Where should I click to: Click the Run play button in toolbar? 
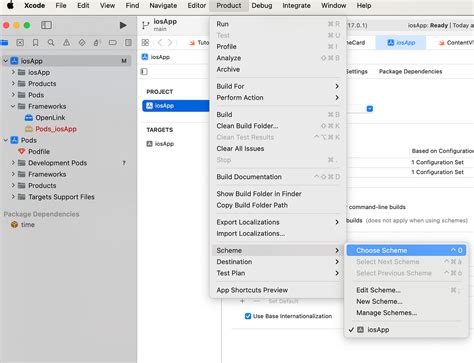pyautogui.click(x=123, y=25)
